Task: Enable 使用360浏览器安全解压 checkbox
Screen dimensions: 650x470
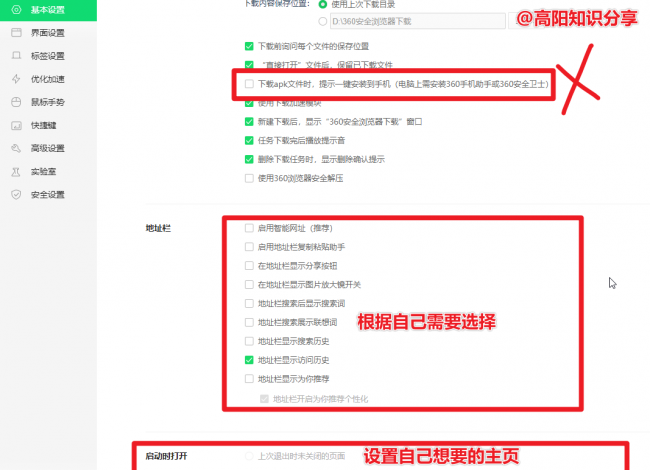Action: tap(249, 178)
